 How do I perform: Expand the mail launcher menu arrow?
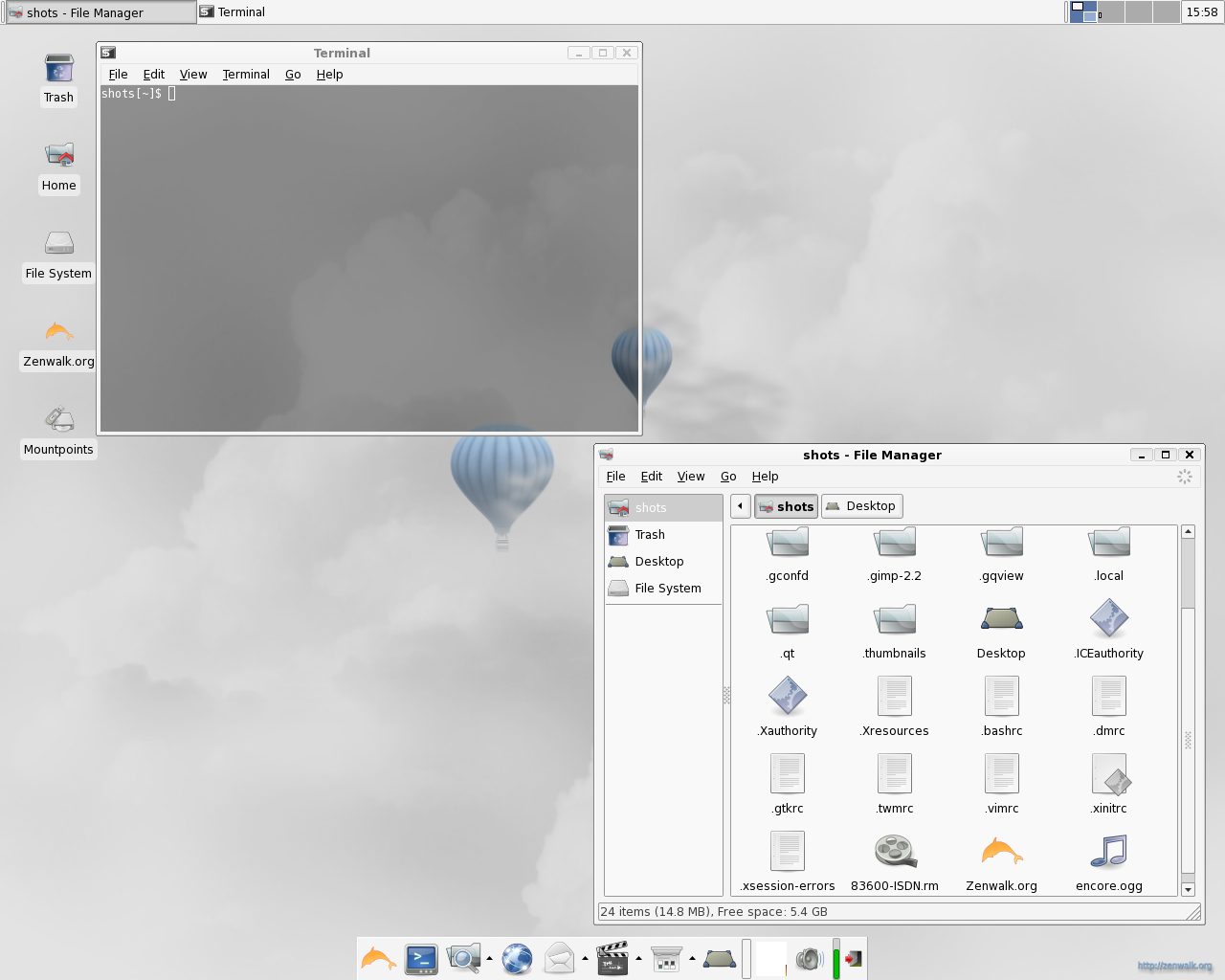[585, 958]
